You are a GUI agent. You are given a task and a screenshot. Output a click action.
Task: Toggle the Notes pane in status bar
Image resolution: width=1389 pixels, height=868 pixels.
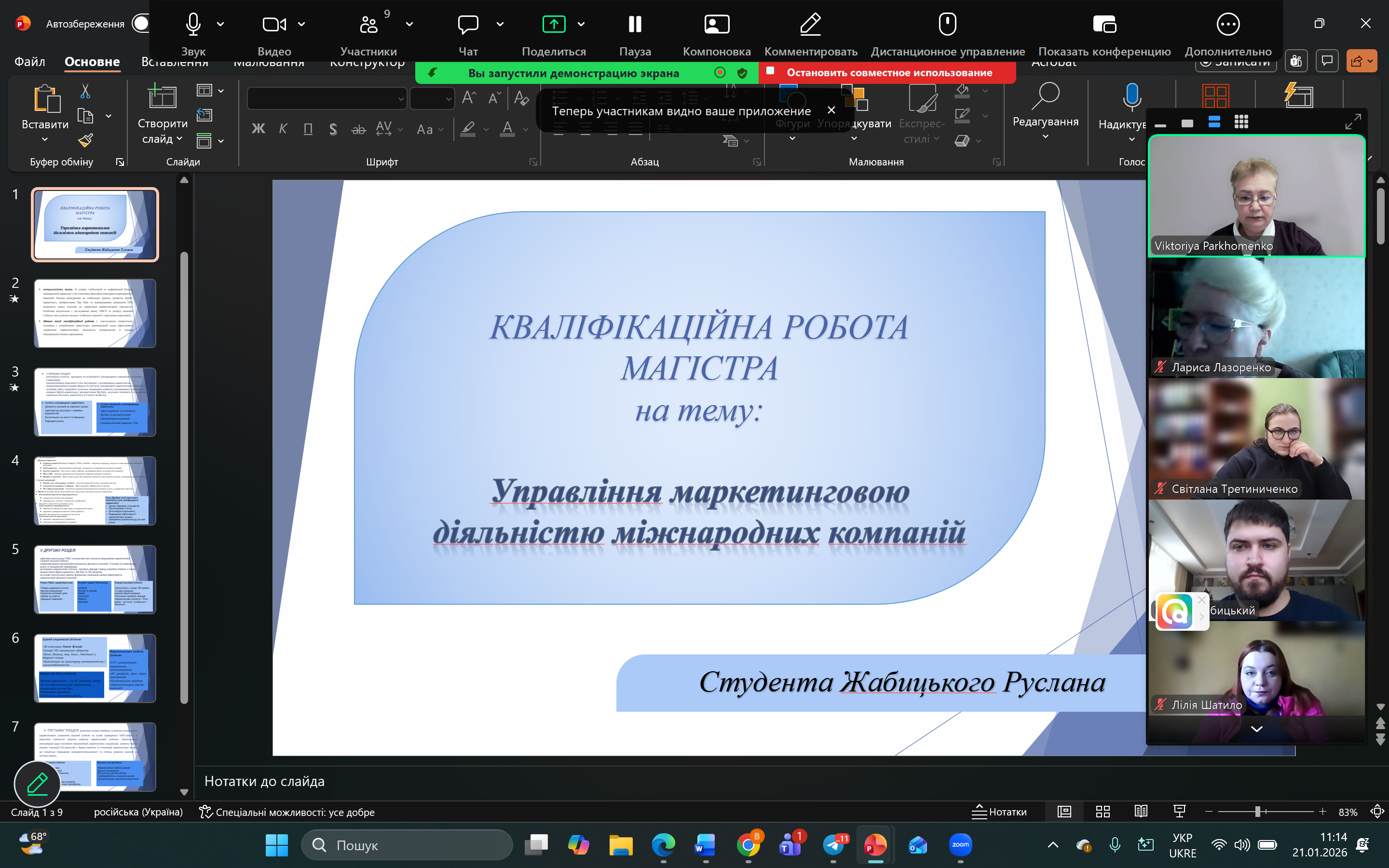coord(999,811)
